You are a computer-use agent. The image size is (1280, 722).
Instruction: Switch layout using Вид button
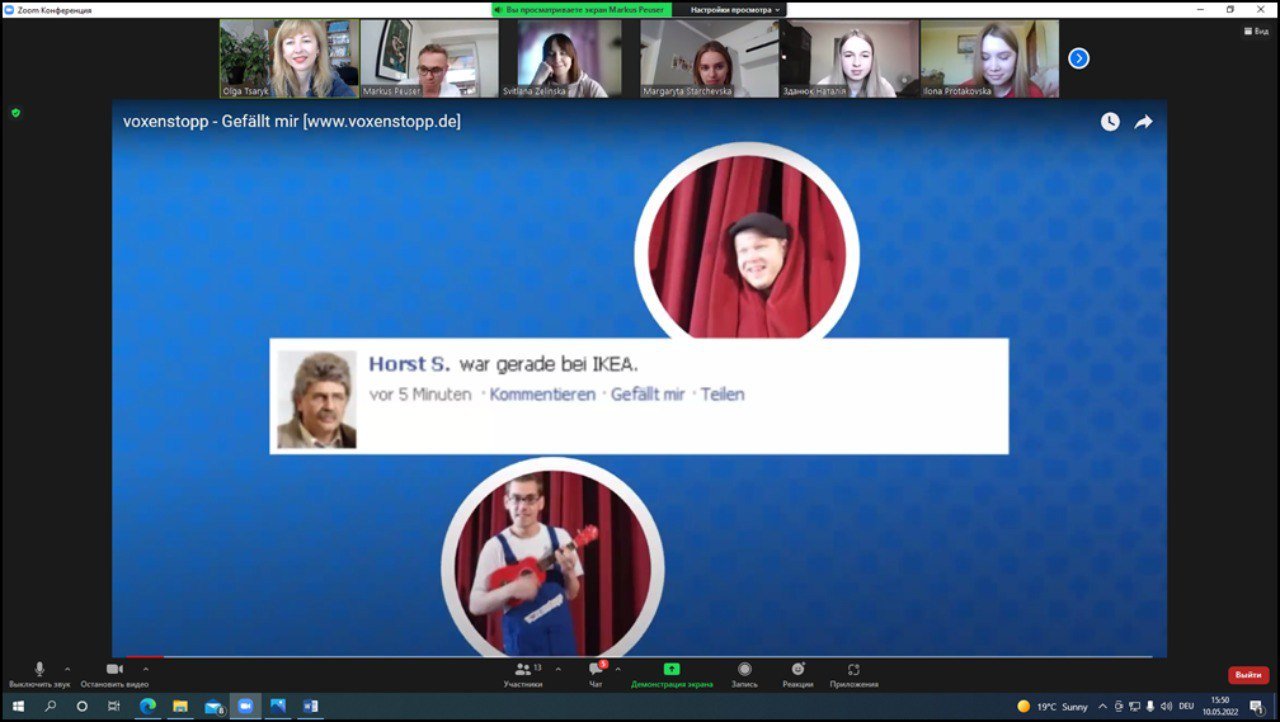pyautogui.click(x=1255, y=31)
